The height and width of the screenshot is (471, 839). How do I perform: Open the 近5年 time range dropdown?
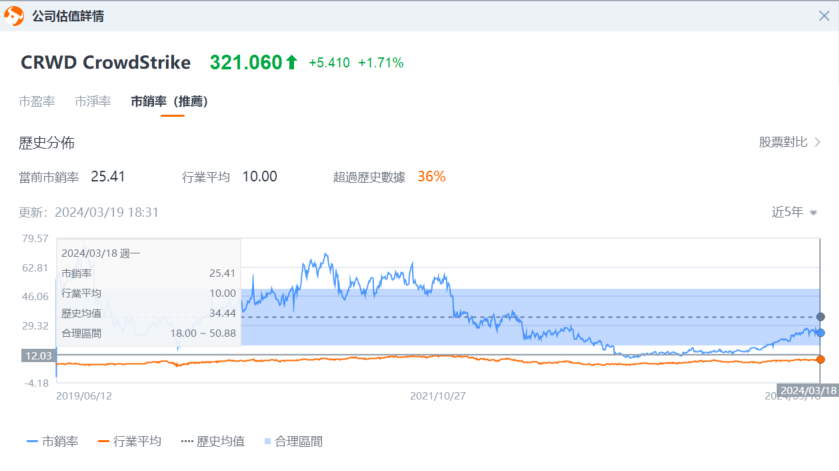pyautogui.click(x=794, y=212)
